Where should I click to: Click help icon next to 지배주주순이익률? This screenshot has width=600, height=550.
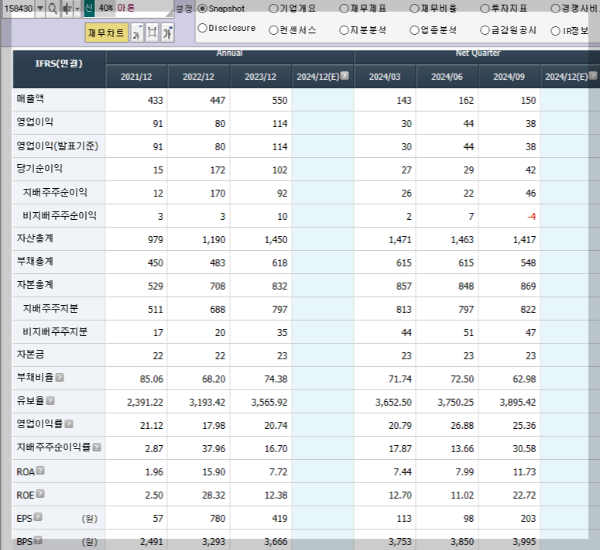[x=97, y=447]
